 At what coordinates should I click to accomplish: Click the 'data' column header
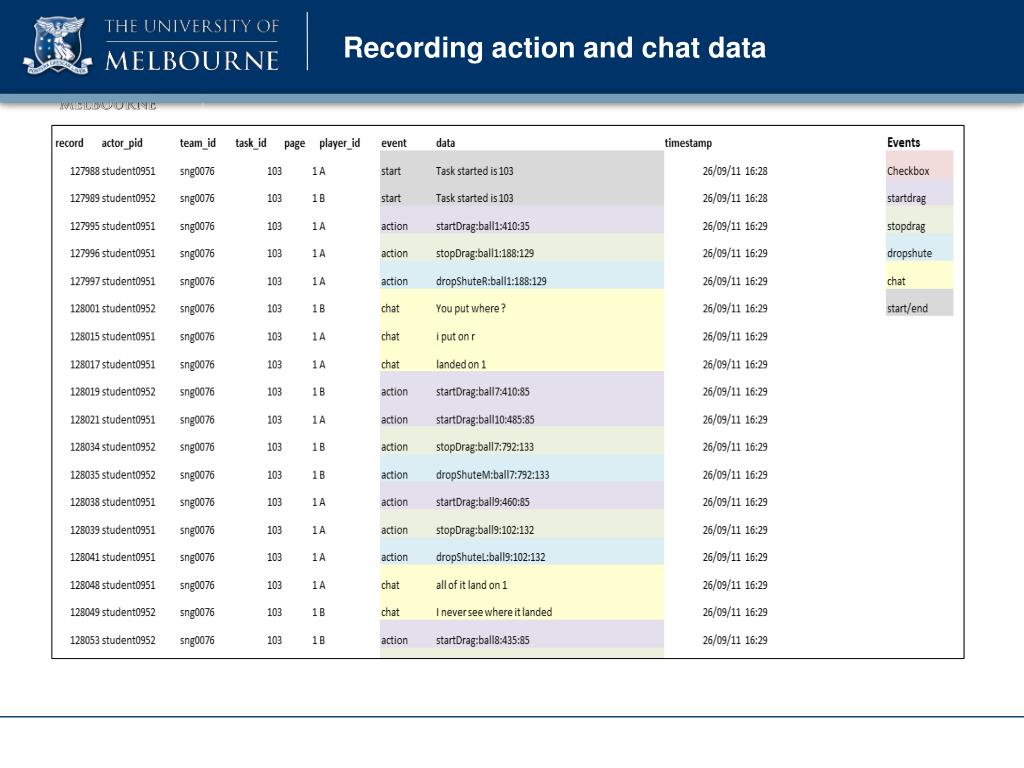tap(445, 143)
